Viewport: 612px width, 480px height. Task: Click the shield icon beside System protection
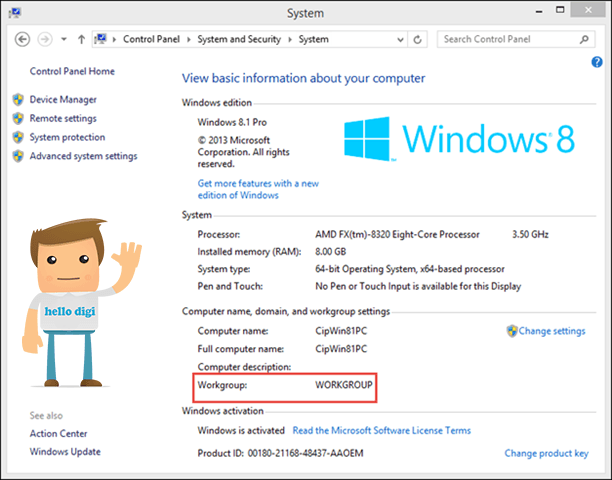coord(18,137)
